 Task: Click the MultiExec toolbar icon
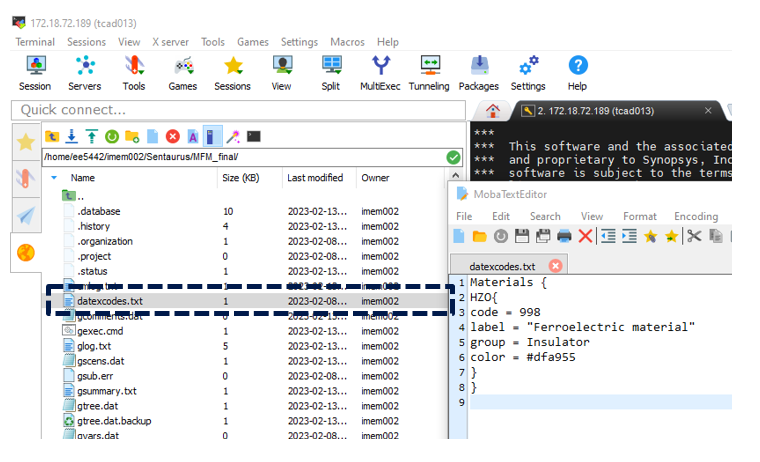380,72
